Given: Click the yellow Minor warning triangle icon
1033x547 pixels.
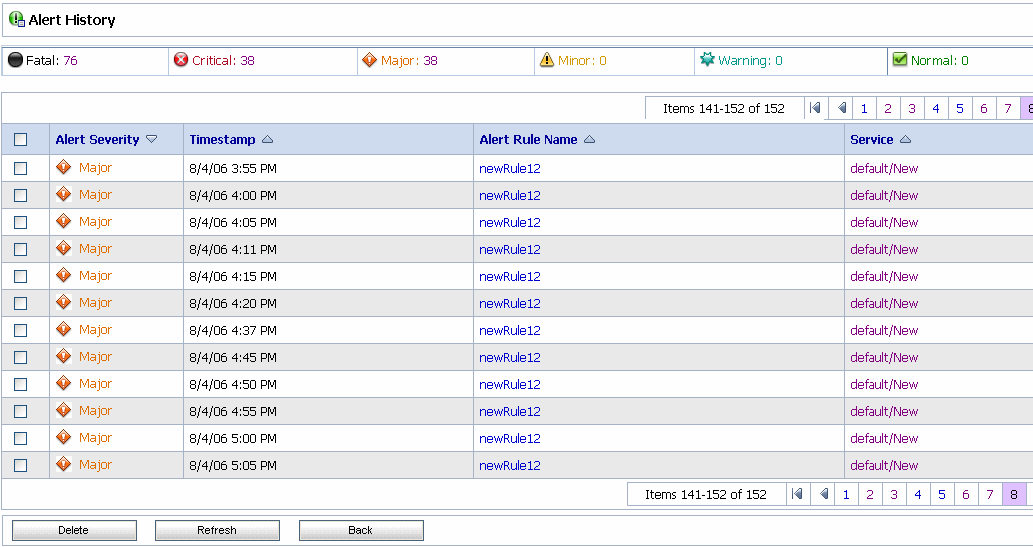Looking at the screenshot, I should click(547, 60).
